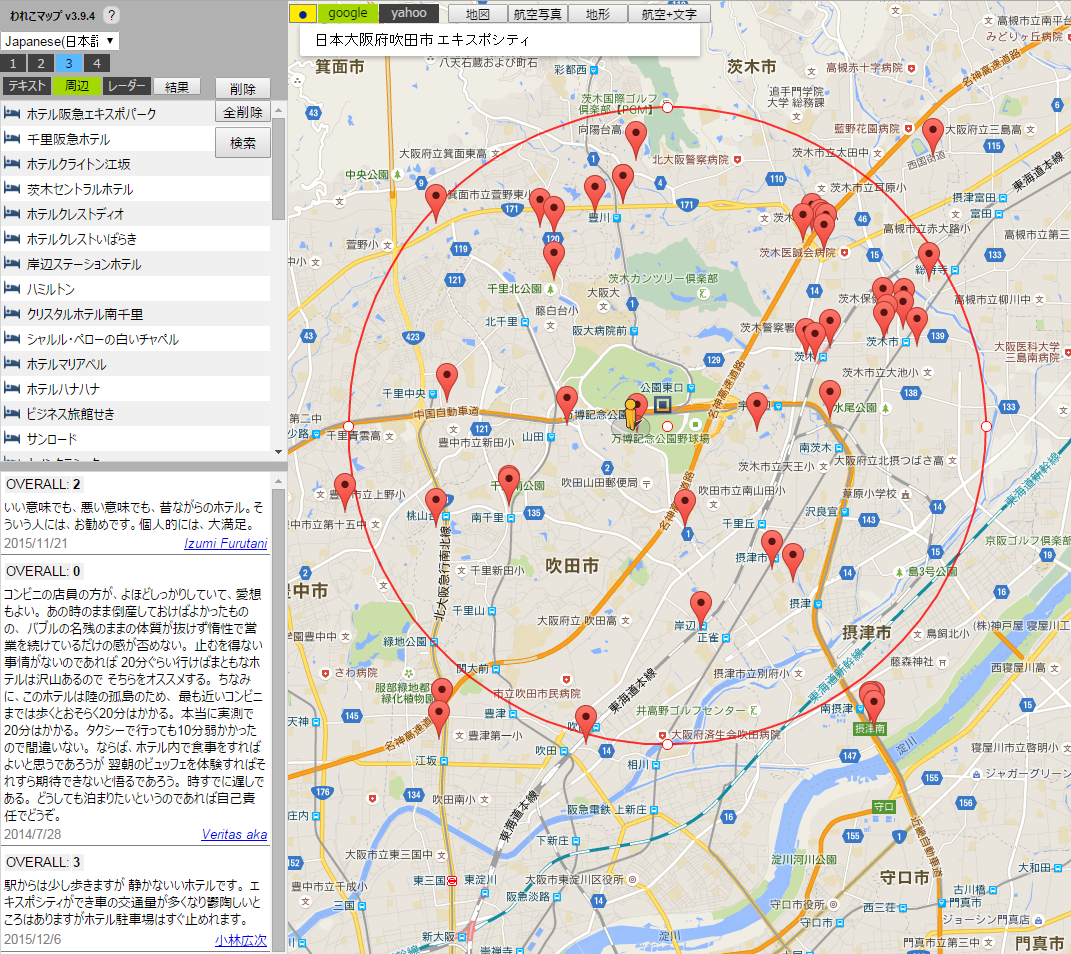The width and height of the screenshot is (1071, 954).
Task: Open reviewer link 小林広次
Action: click(241, 940)
